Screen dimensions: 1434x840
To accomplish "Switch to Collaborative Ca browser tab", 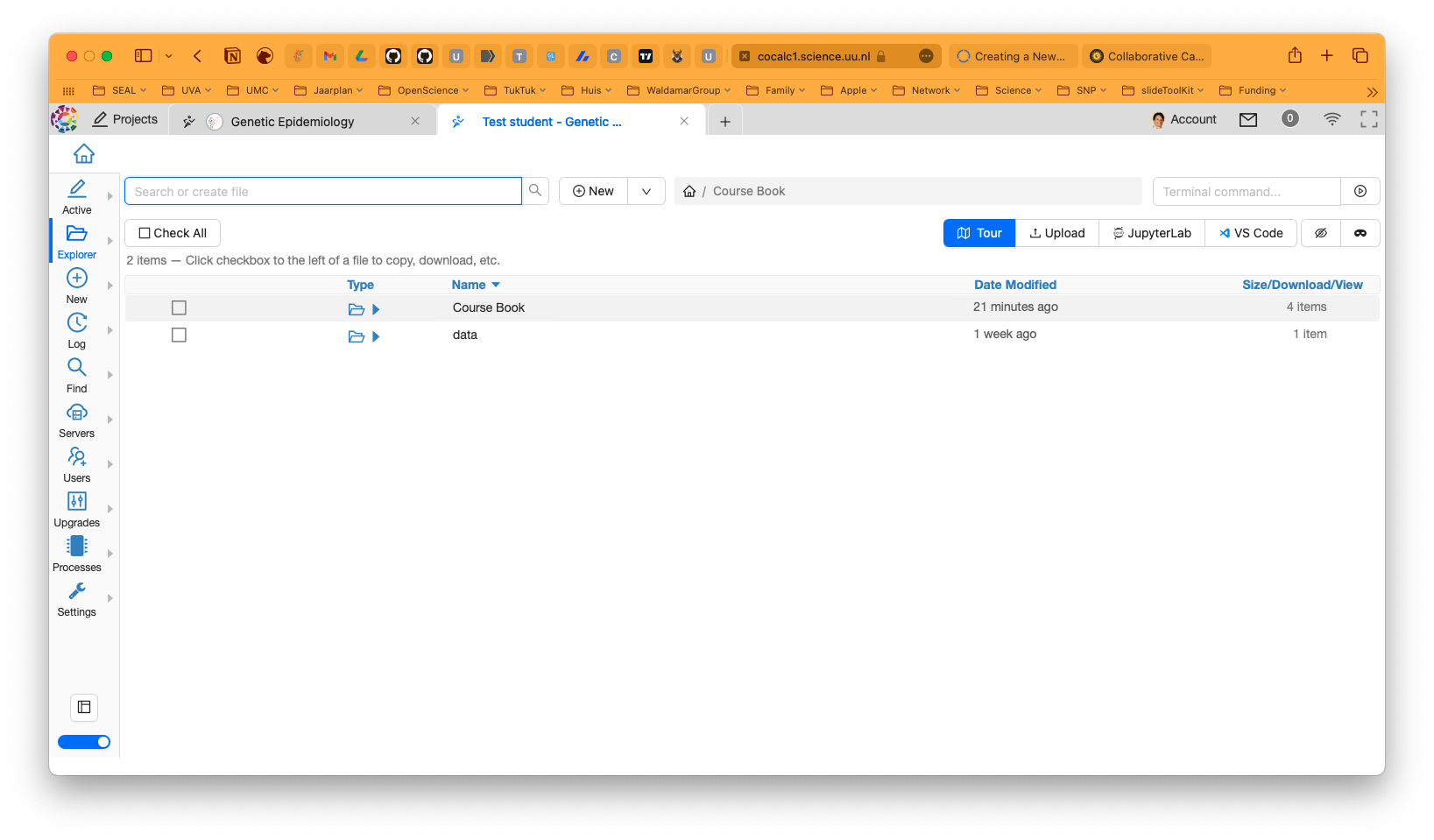I will pyautogui.click(x=1147, y=56).
